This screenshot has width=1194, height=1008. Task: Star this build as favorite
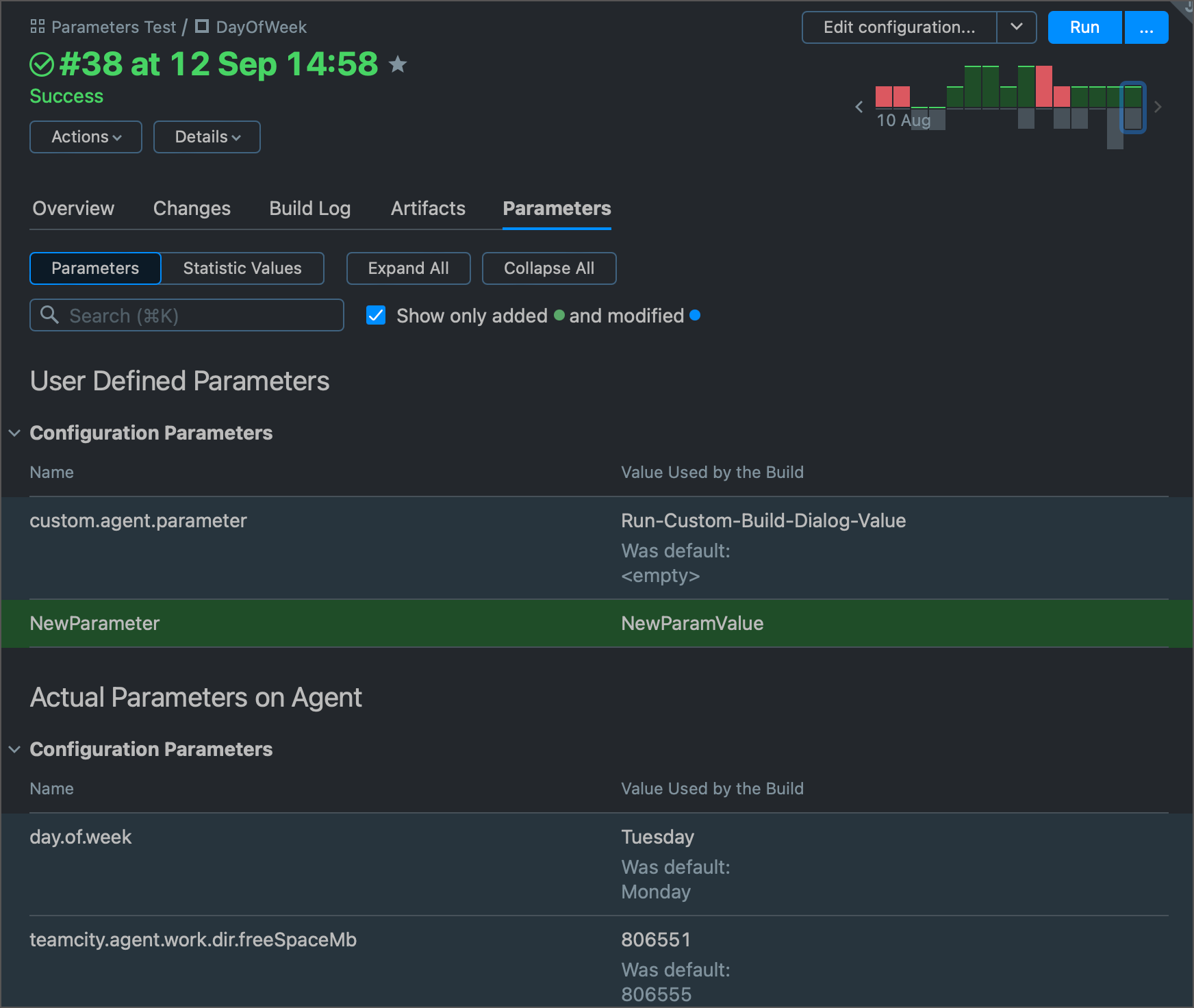[398, 64]
